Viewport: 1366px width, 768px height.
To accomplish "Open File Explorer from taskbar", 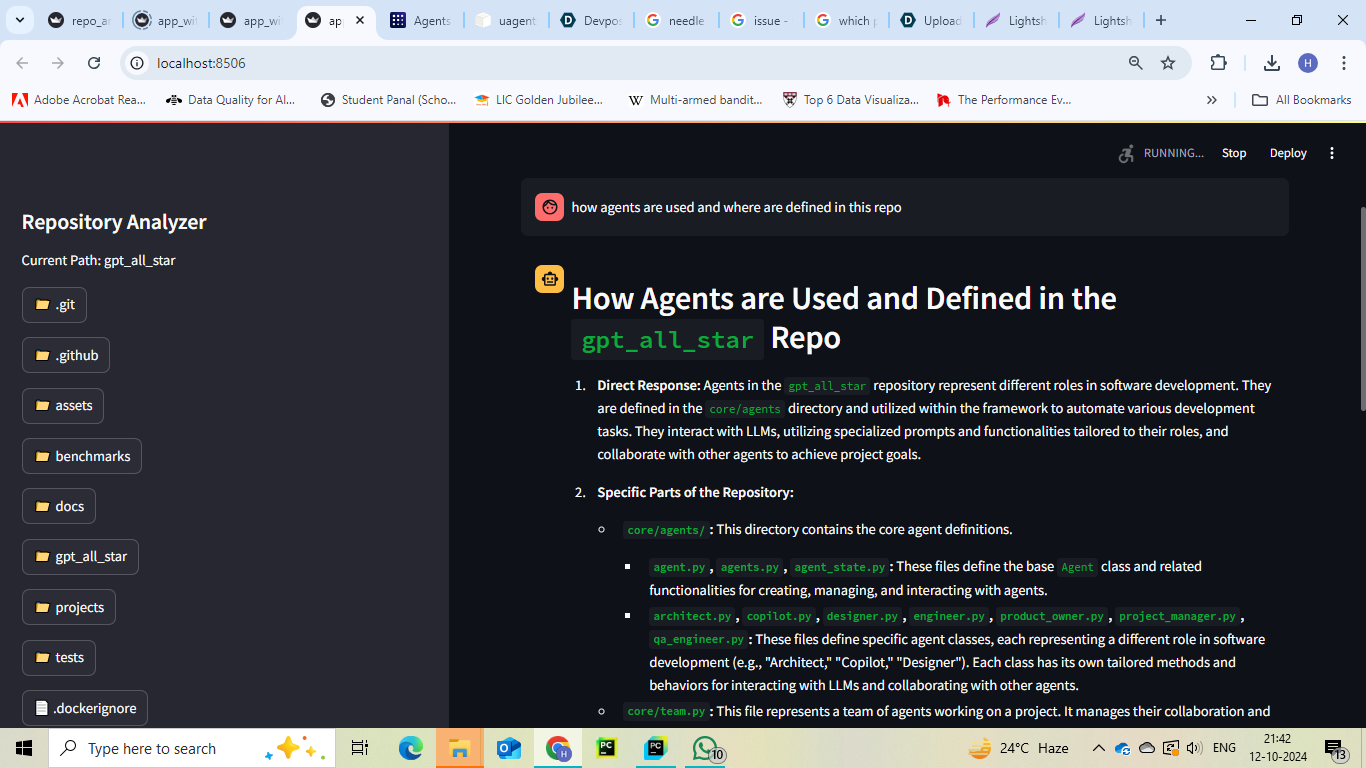I will coord(459,748).
